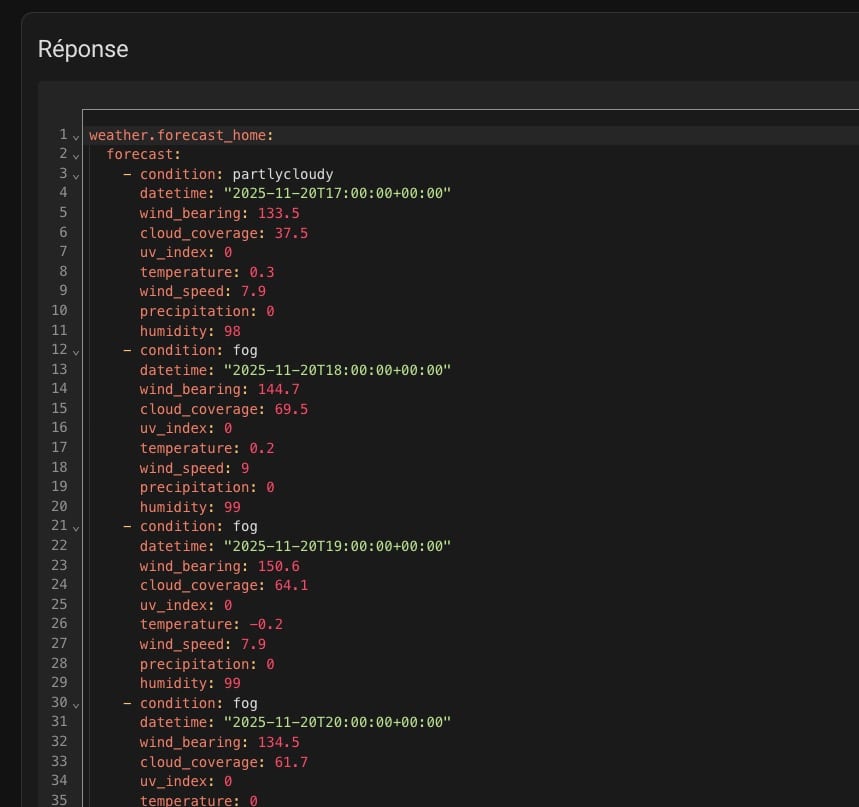
Task: Click line number 5 in the gutter
Action: [63, 212]
